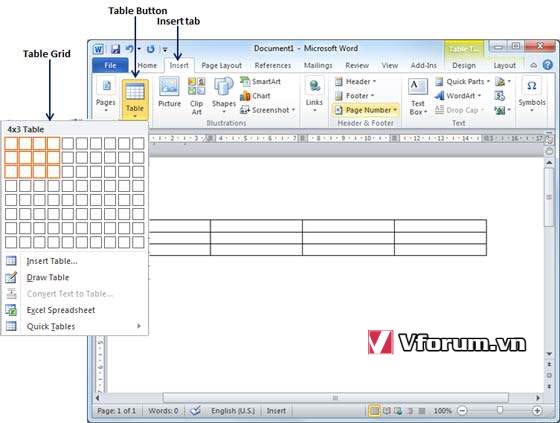Select the Insert tab

(x=179, y=65)
